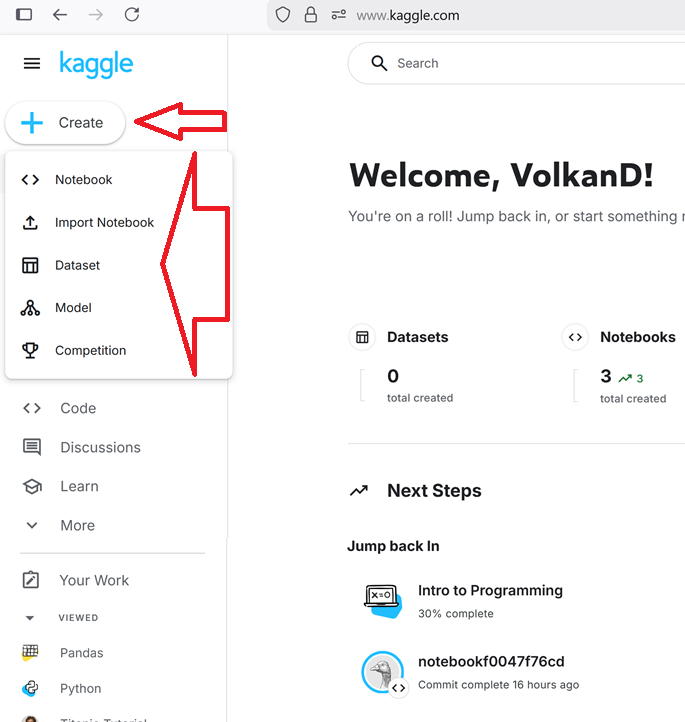Click the Create button
The width and height of the screenshot is (685, 722).
point(66,123)
